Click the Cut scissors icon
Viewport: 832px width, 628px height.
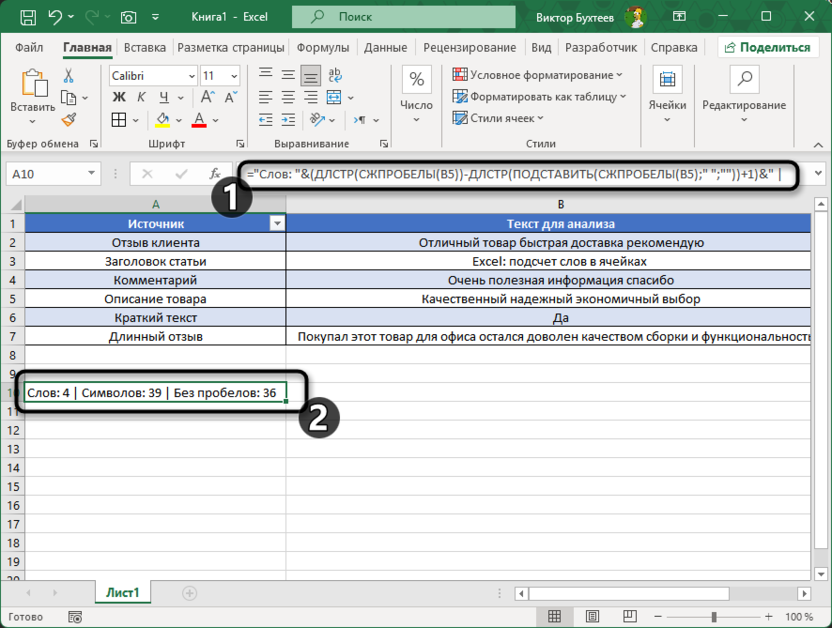[69, 76]
